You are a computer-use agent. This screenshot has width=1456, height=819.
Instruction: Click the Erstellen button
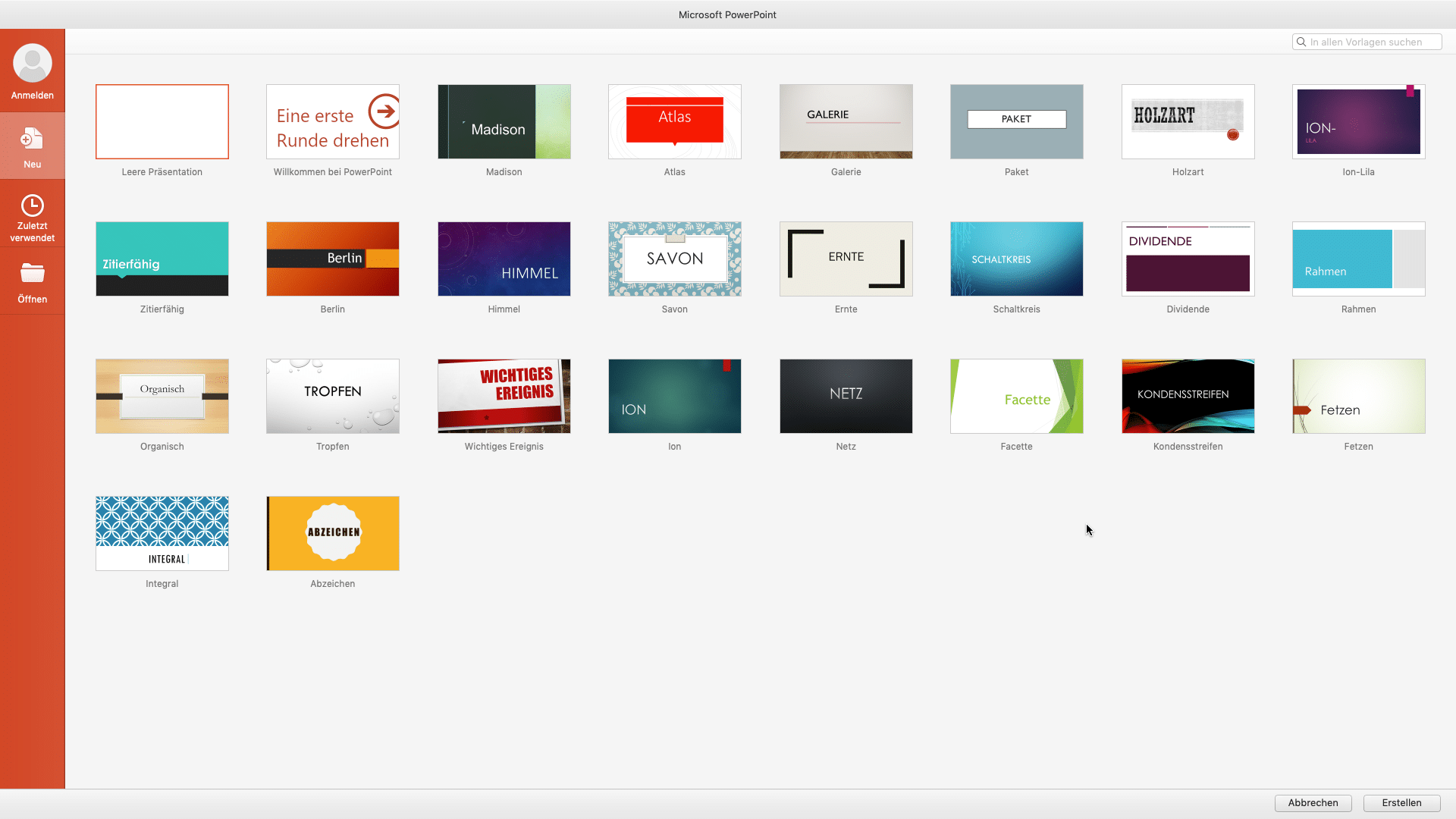pos(1401,803)
